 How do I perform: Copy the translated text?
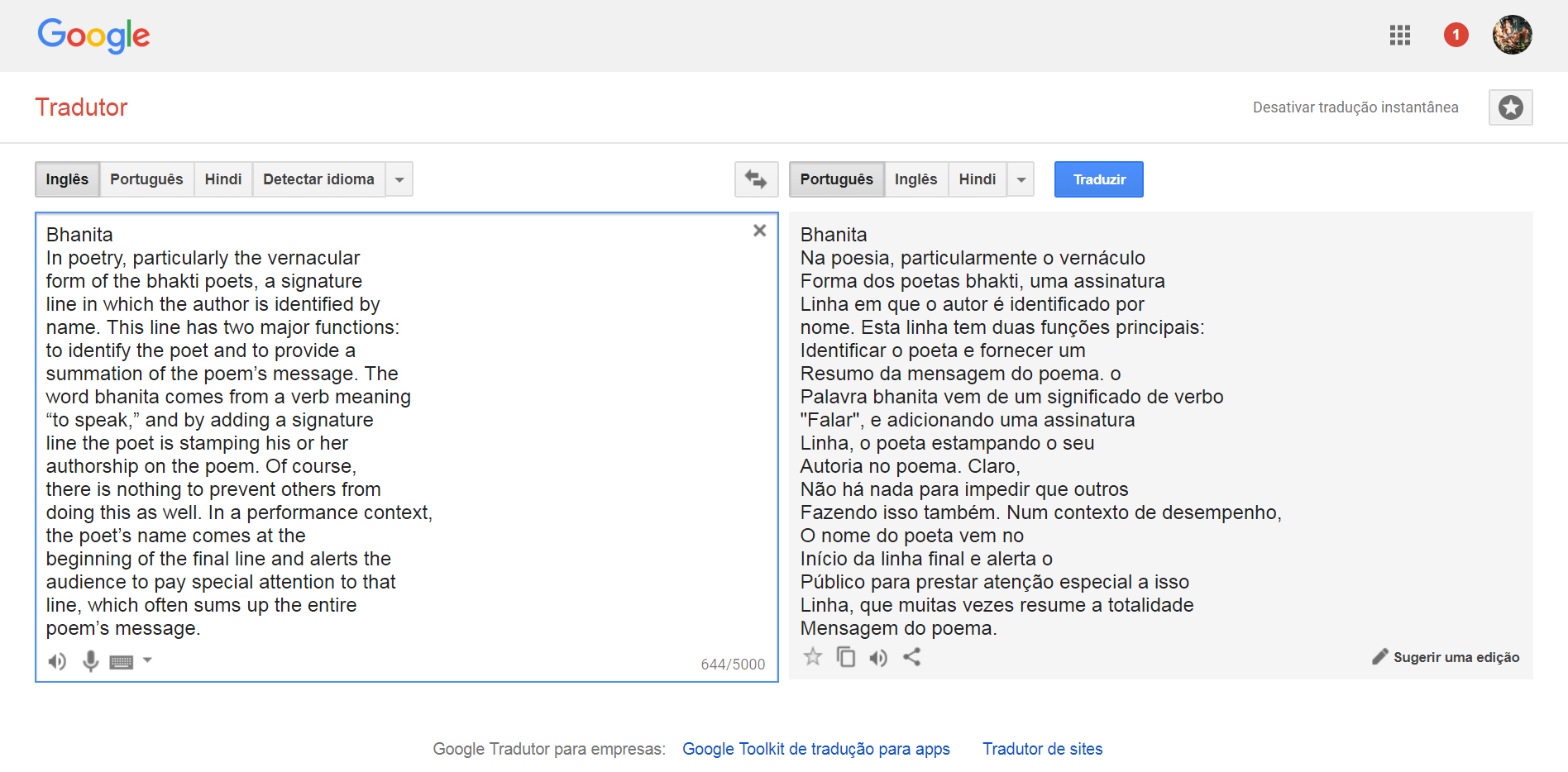tap(845, 657)
